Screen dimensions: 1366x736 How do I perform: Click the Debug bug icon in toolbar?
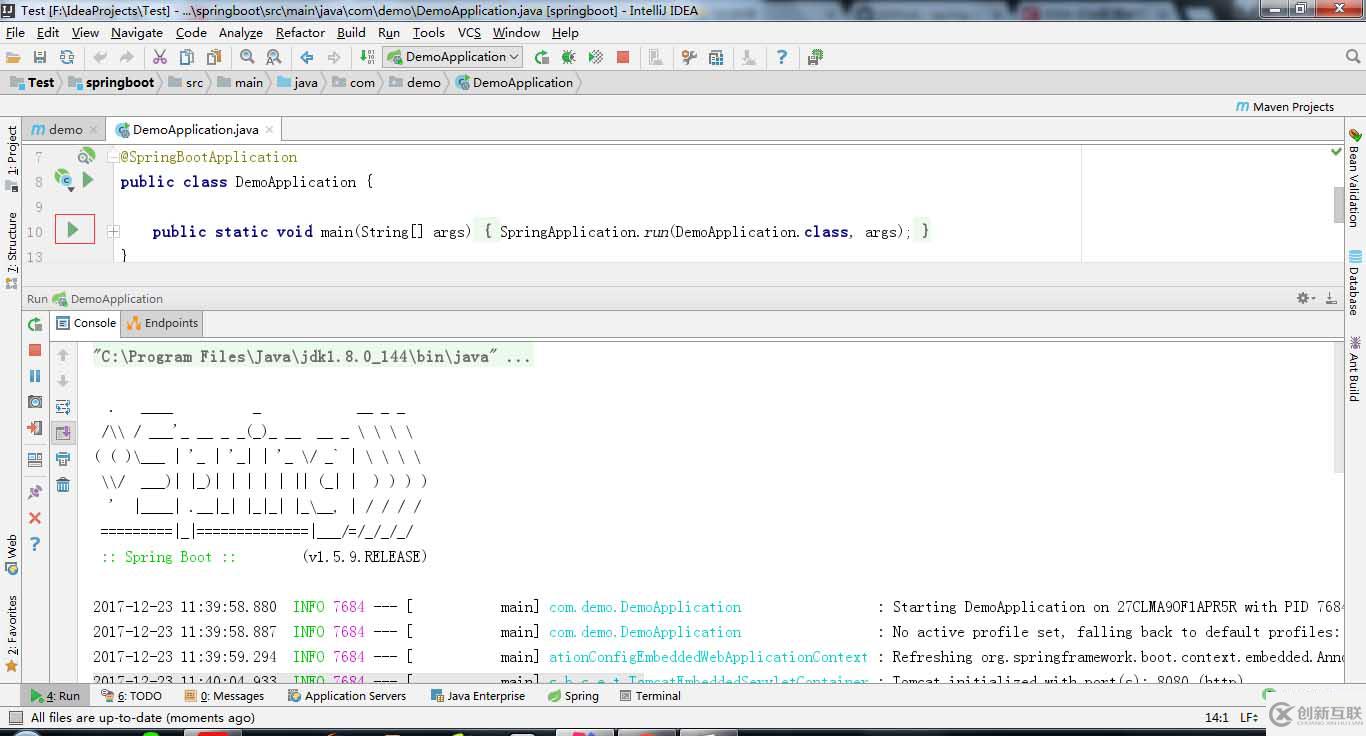(x=568, y=58)
